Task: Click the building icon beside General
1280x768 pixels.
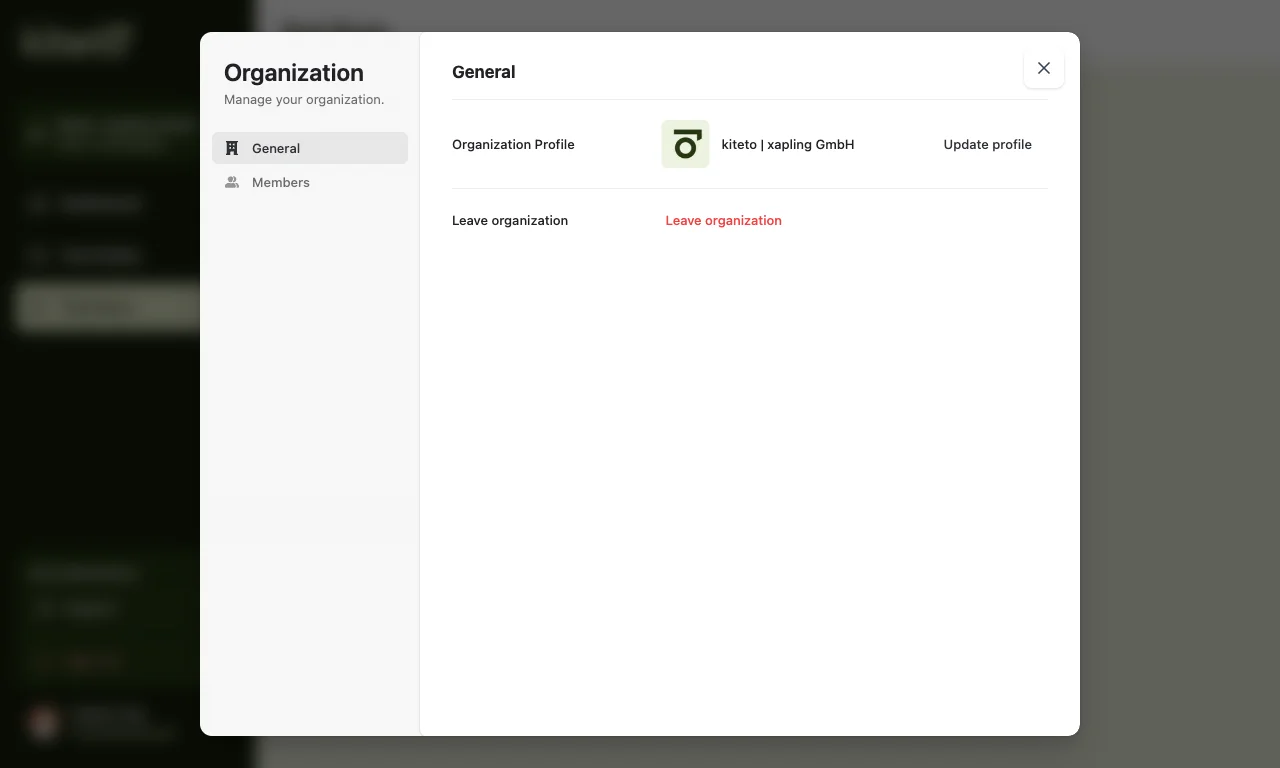Action: [x=232, y=148]
